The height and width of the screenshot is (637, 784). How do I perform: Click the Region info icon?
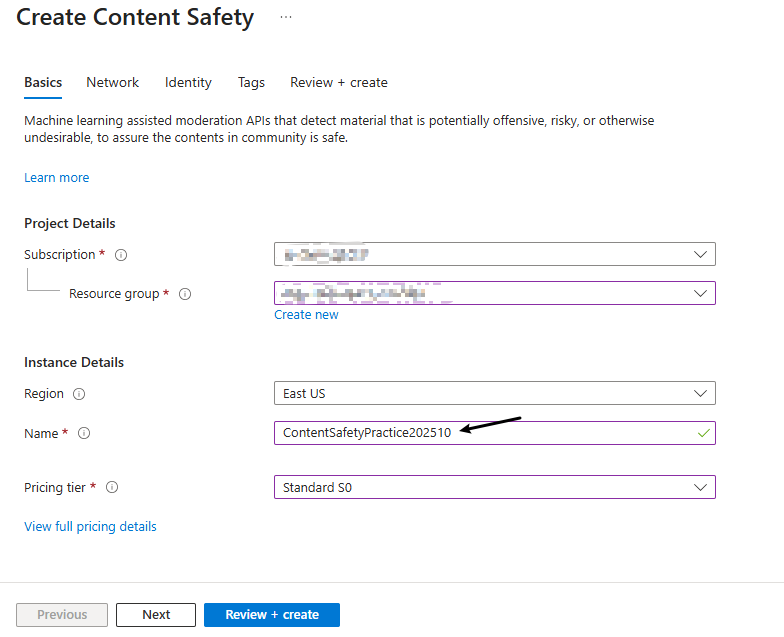[x=79, y=394]
